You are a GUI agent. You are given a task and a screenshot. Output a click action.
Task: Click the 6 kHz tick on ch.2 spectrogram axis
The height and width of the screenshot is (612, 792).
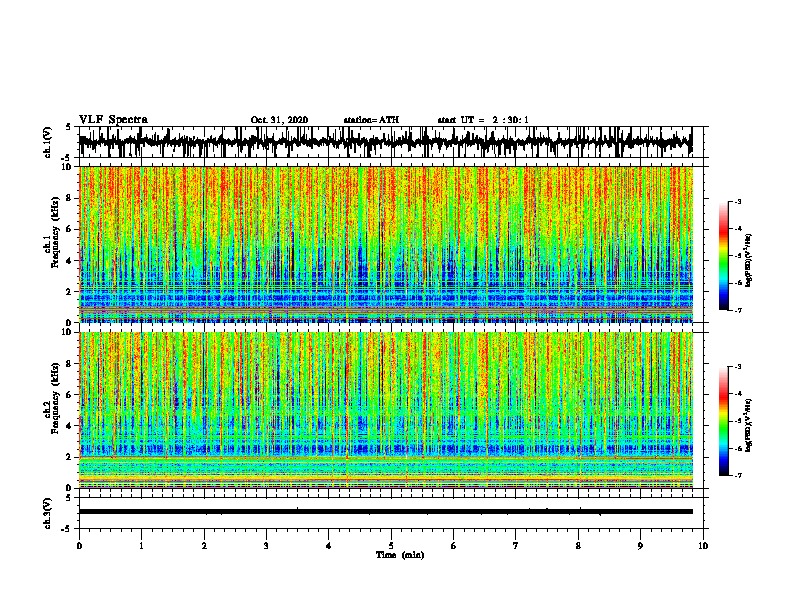click(70, 394)
